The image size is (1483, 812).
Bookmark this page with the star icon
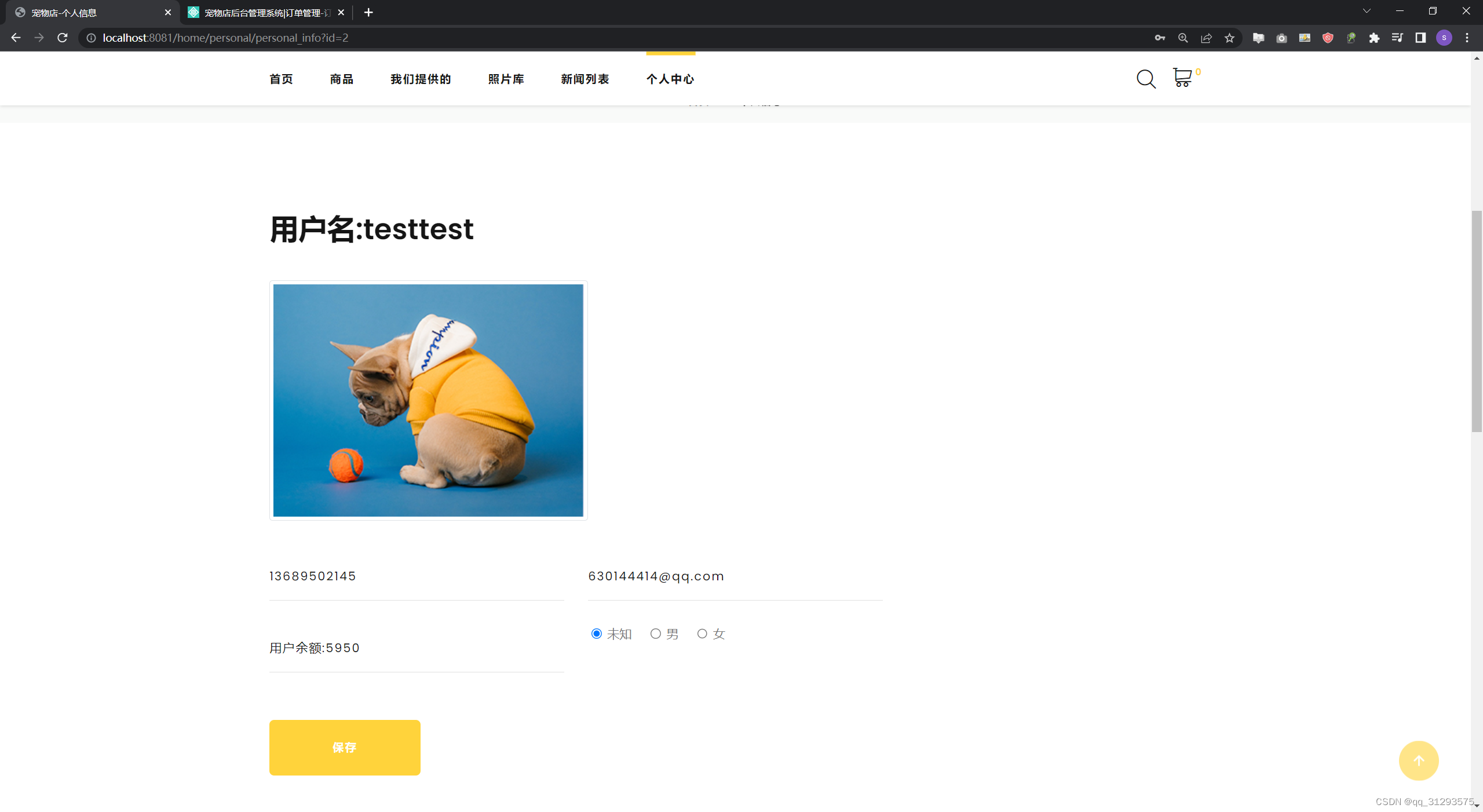1229,38
